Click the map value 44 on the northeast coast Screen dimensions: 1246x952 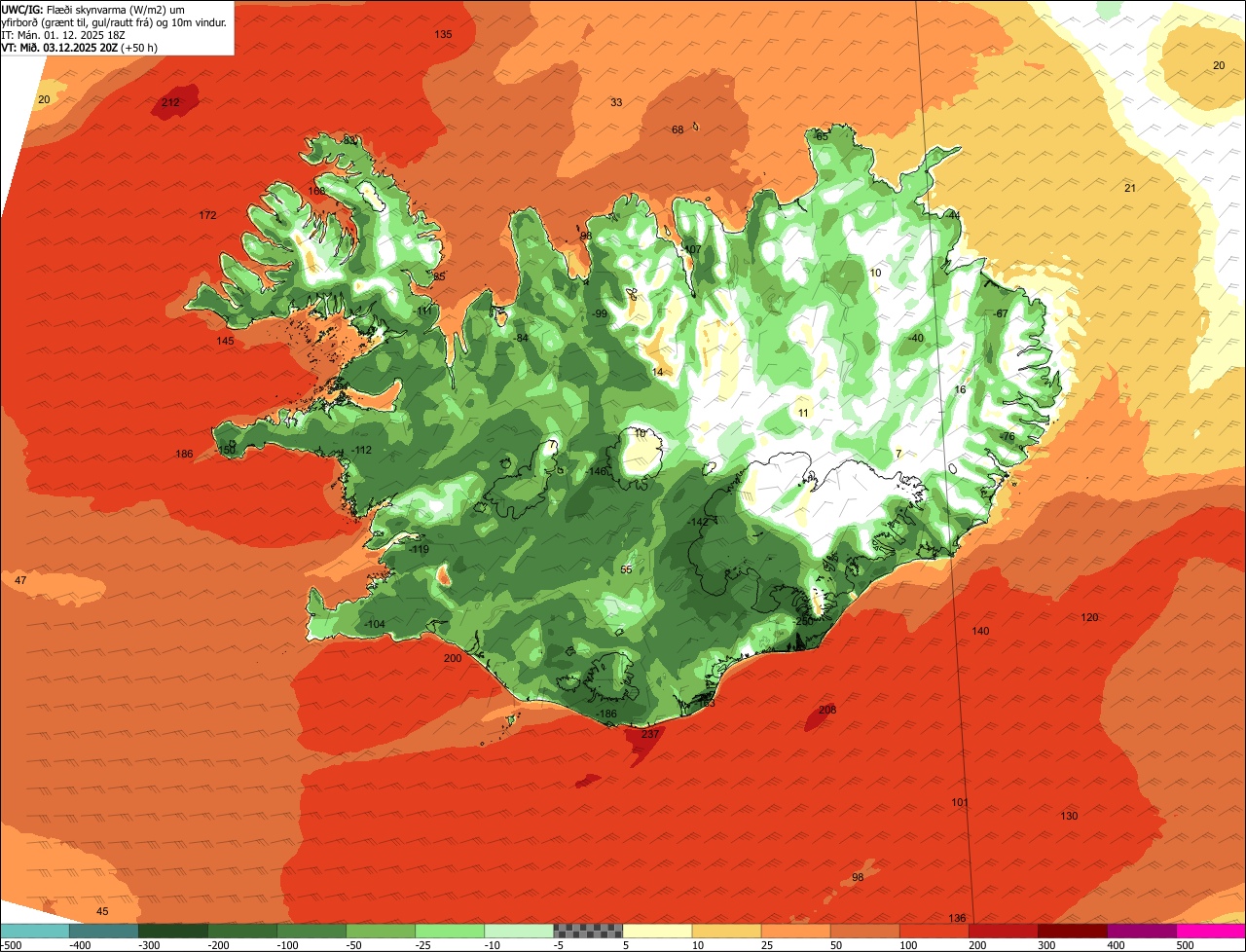tap(954, 215)
